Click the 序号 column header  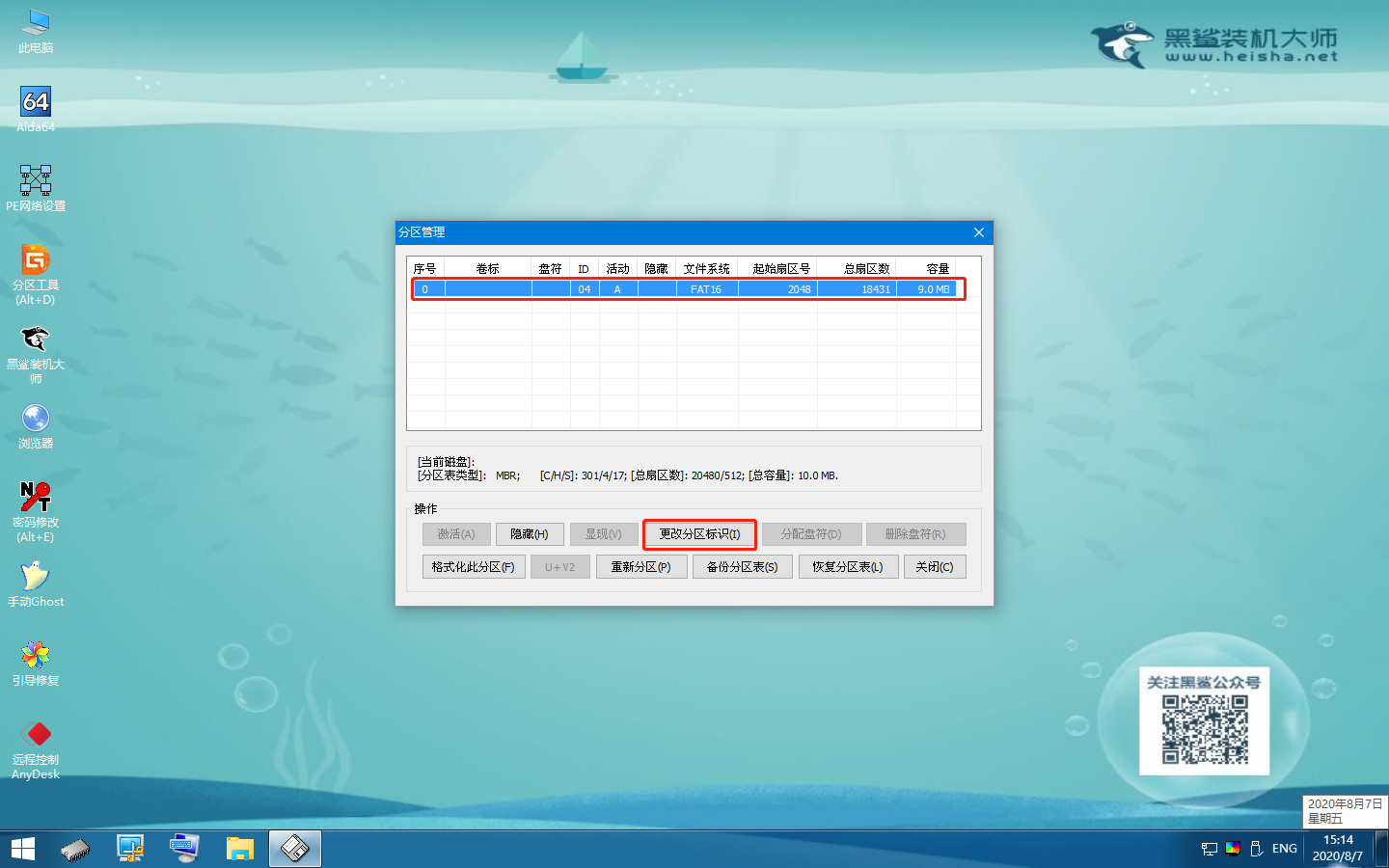[x=425, y=268]
